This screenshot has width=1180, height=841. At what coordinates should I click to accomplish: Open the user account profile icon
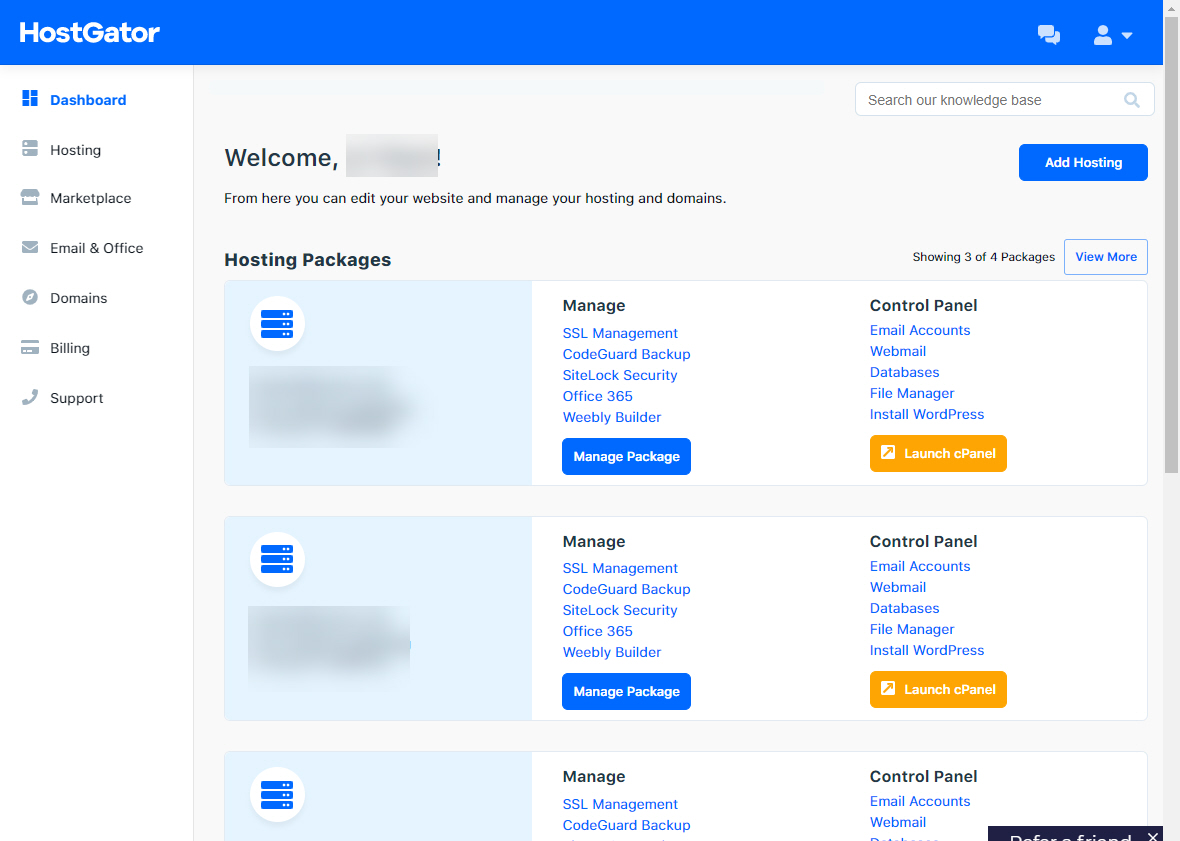pos(1102,35)
